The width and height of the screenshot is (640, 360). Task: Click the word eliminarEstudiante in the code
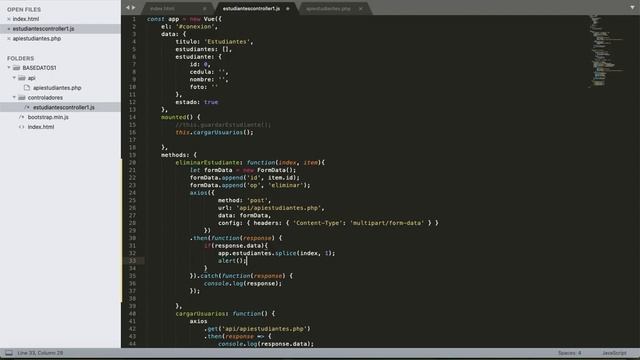(x=207, y=162)
